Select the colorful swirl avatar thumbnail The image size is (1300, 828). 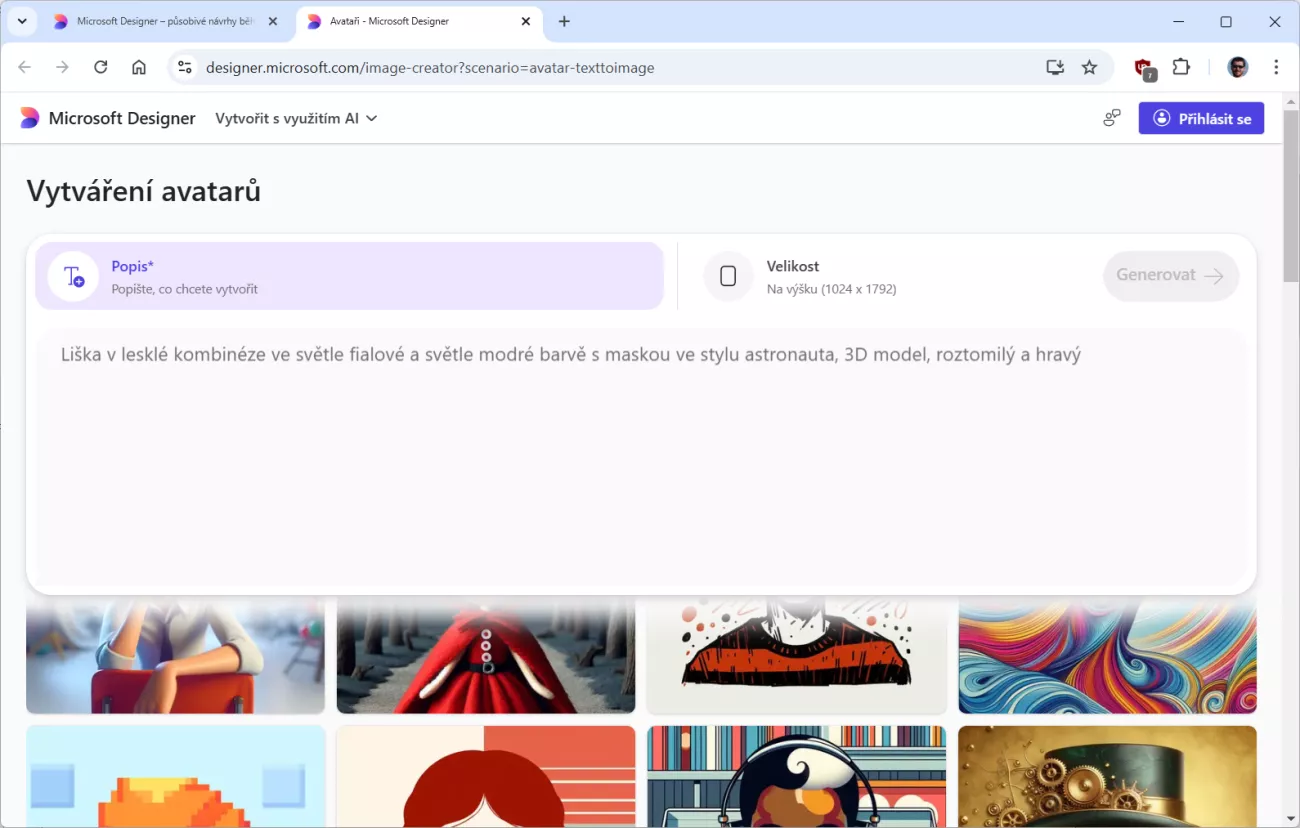tap(1107, 656)
